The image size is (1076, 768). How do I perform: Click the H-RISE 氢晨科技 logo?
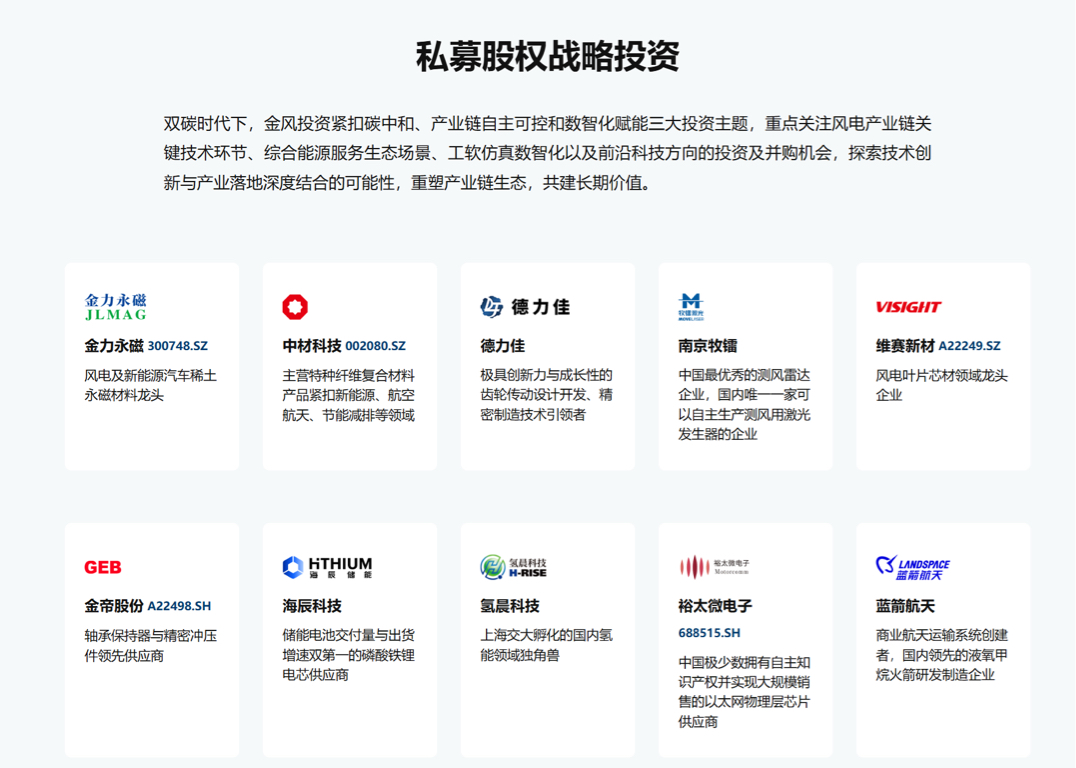(513, 568)
